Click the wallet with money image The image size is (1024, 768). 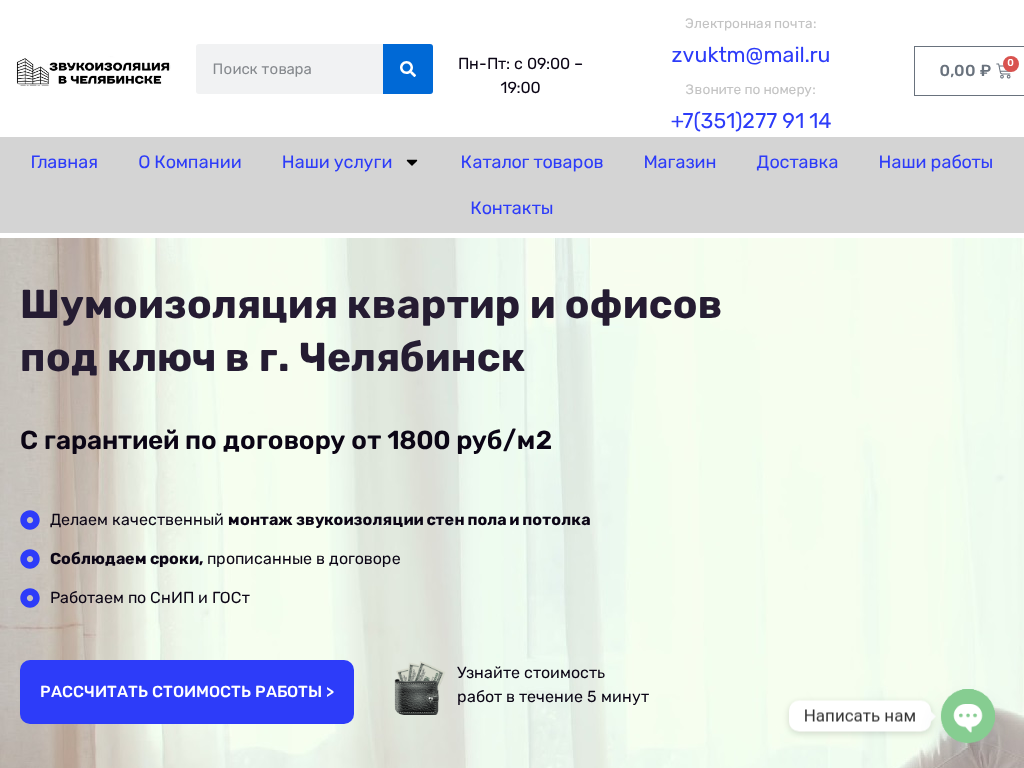pyautogui.click(x=419, y=689)
